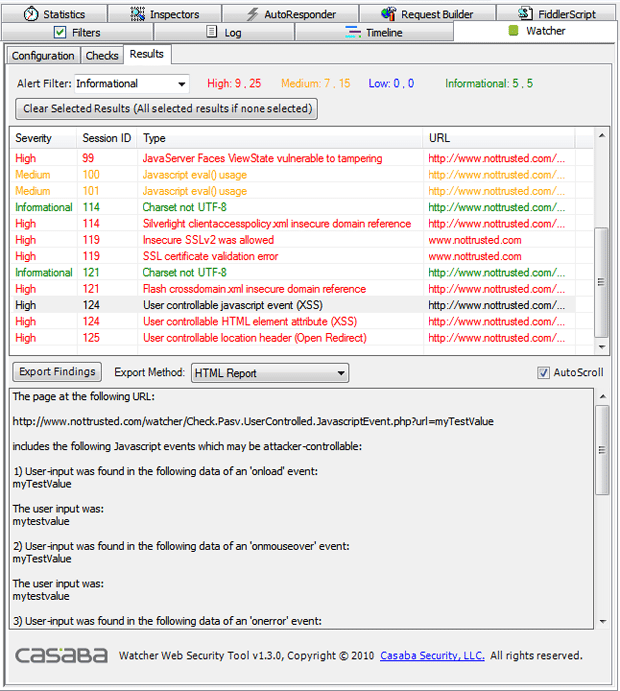This screenshot has width=620, height=691.
Task: Click the green Watcher tab icon
Action: [513, 31]
